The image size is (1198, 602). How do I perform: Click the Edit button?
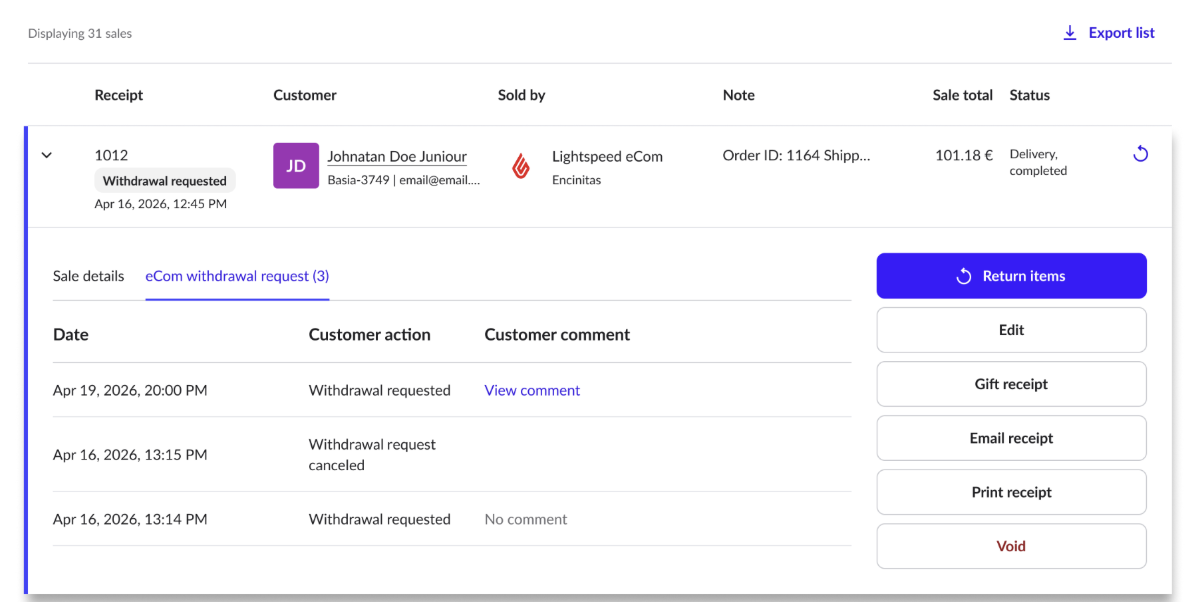(x=1011, y=330)
